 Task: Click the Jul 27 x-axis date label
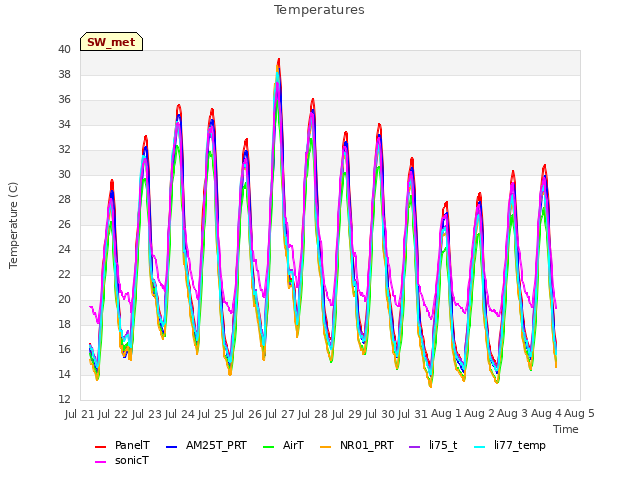tap(280, 414)
